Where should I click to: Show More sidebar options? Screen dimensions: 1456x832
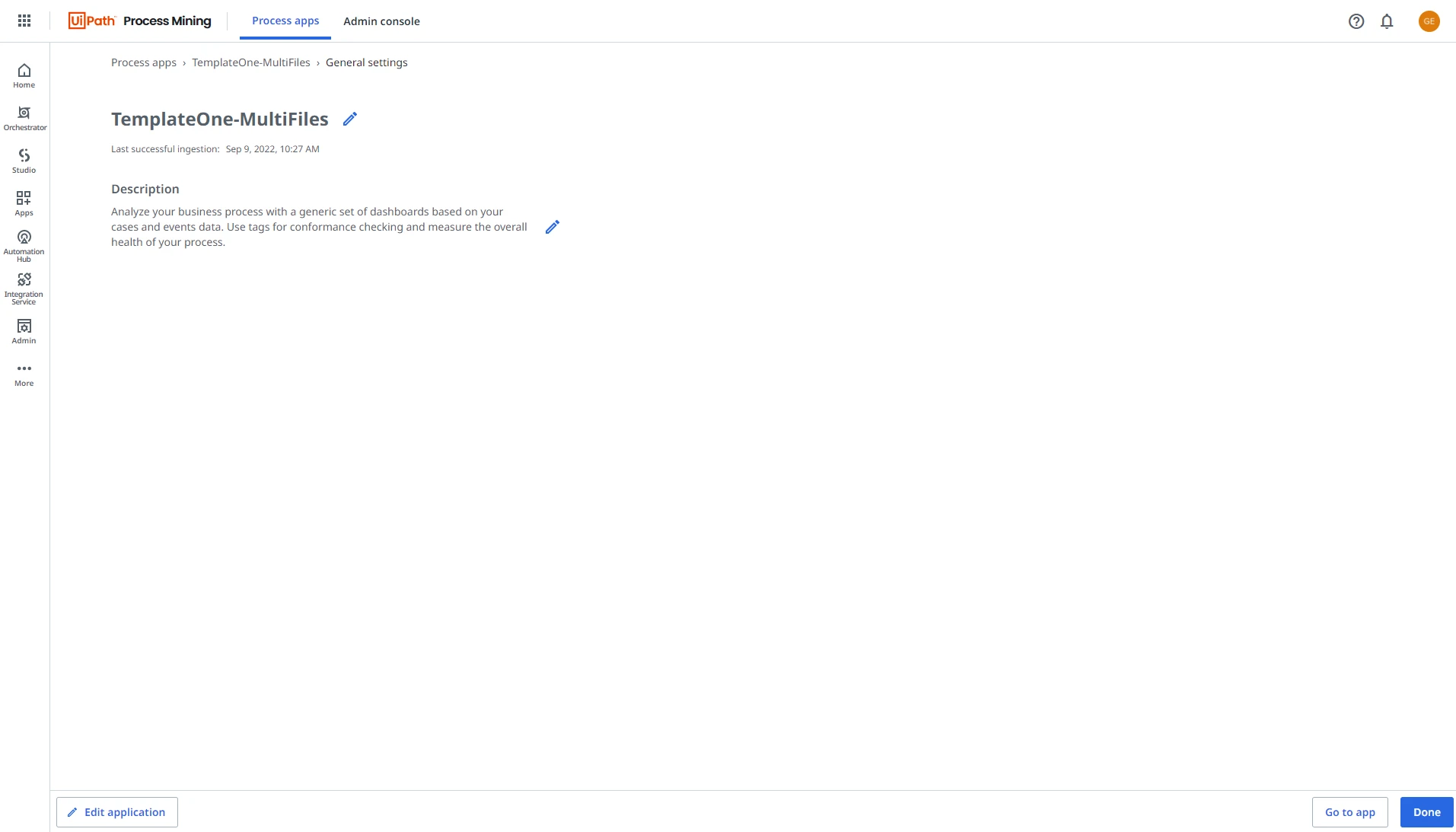(x=24, y=374)
